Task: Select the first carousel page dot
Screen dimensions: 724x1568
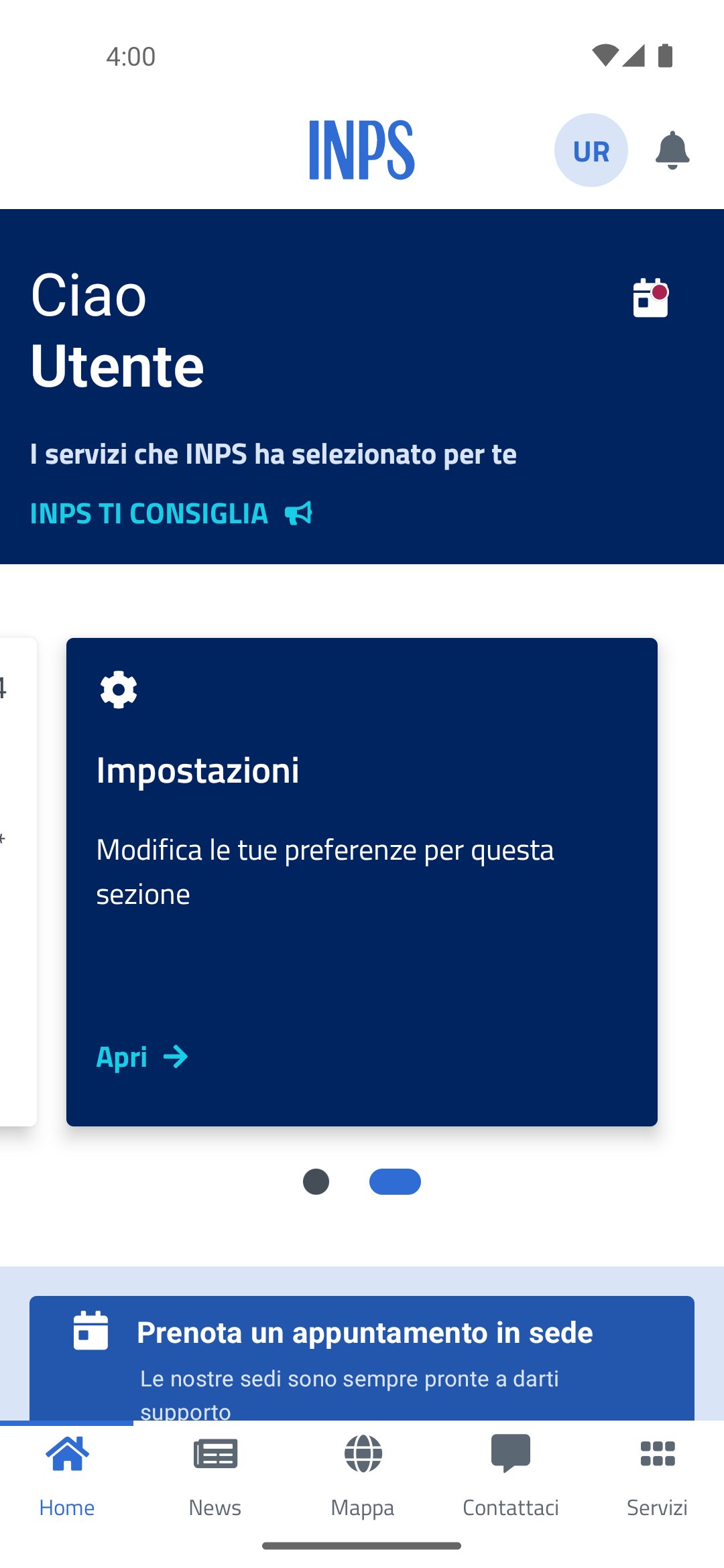Action: [316, 1181]
